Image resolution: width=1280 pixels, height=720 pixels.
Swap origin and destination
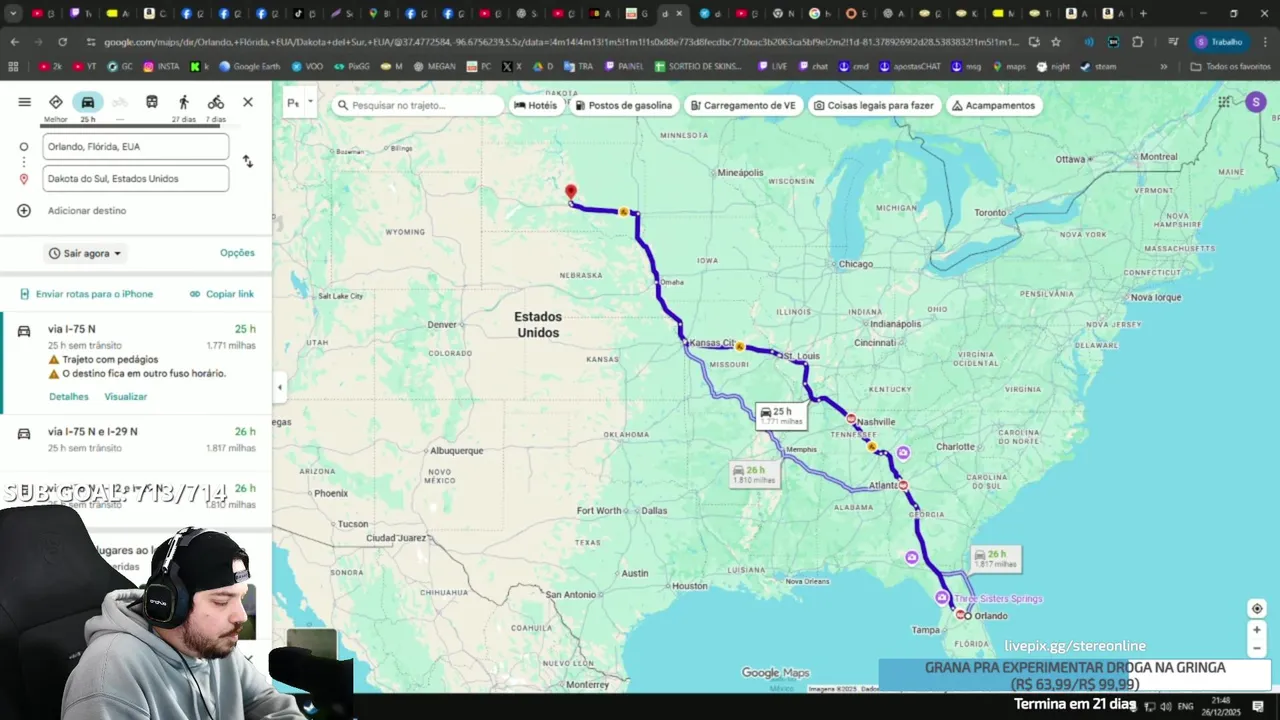[248, 161]
